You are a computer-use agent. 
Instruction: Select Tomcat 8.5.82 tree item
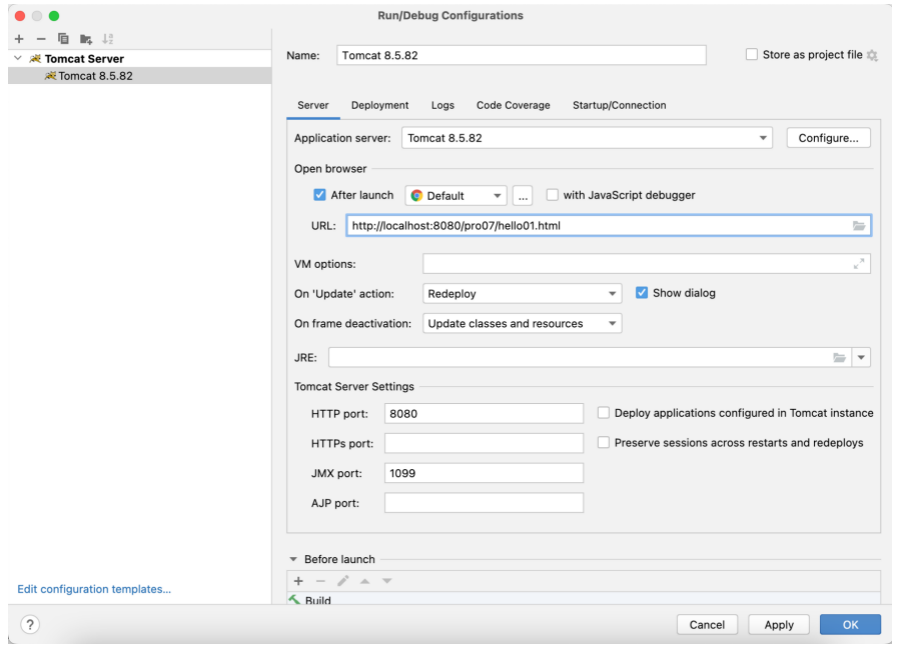coord(140,76)
